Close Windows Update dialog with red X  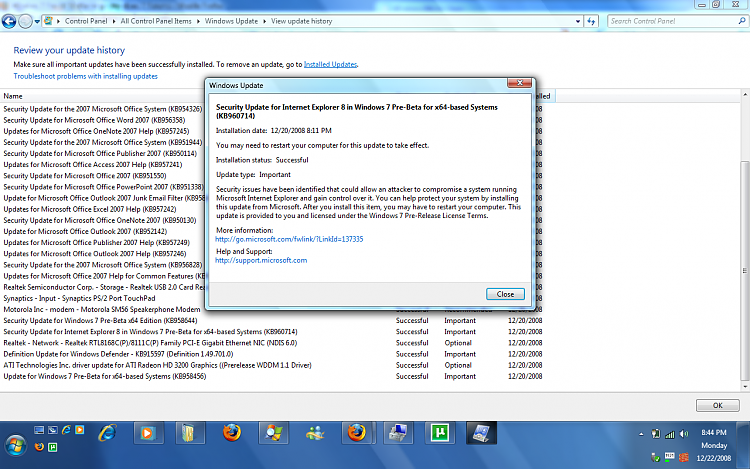[519, 83]
